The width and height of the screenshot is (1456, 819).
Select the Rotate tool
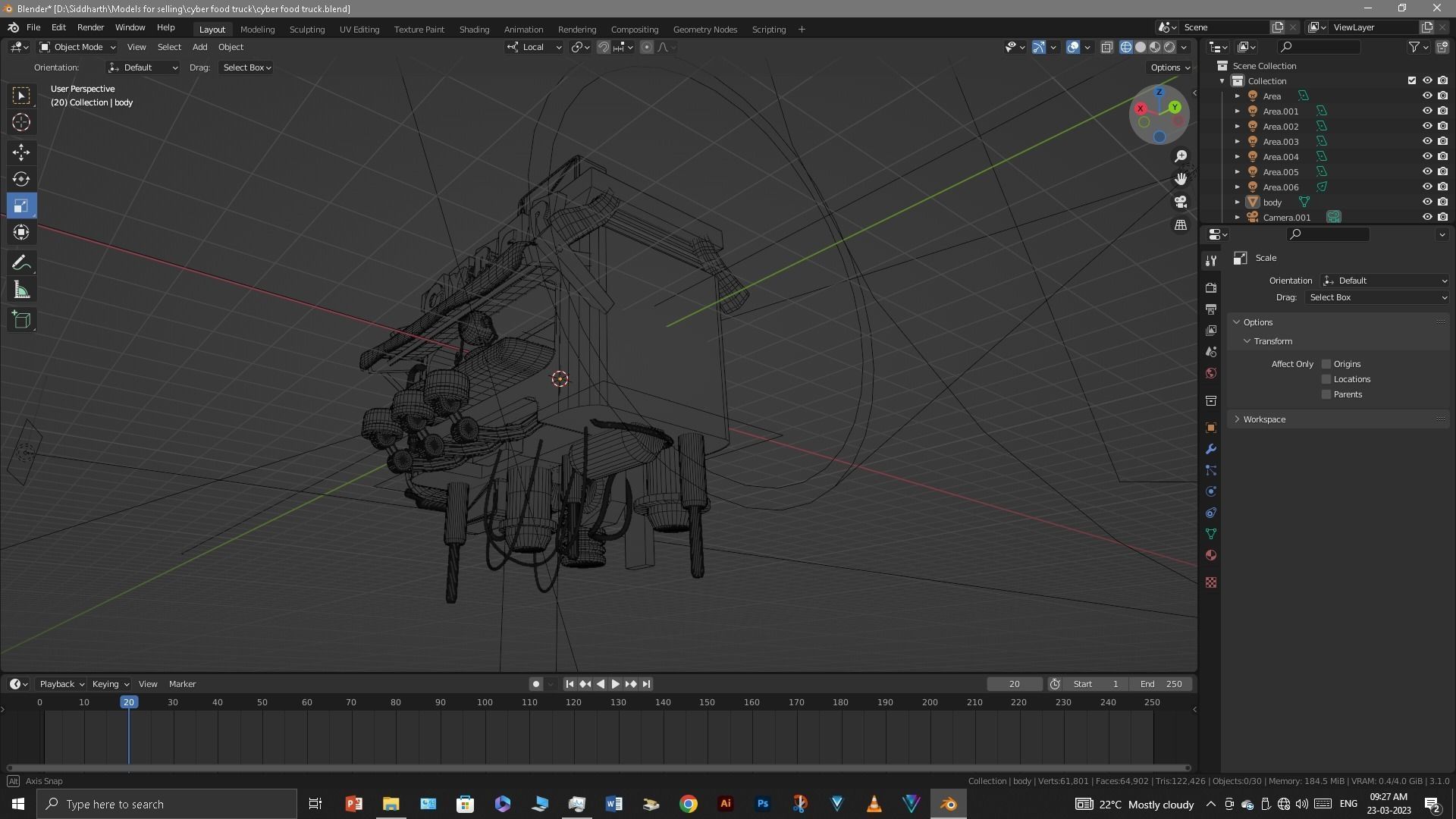click(x=21, y=179)
